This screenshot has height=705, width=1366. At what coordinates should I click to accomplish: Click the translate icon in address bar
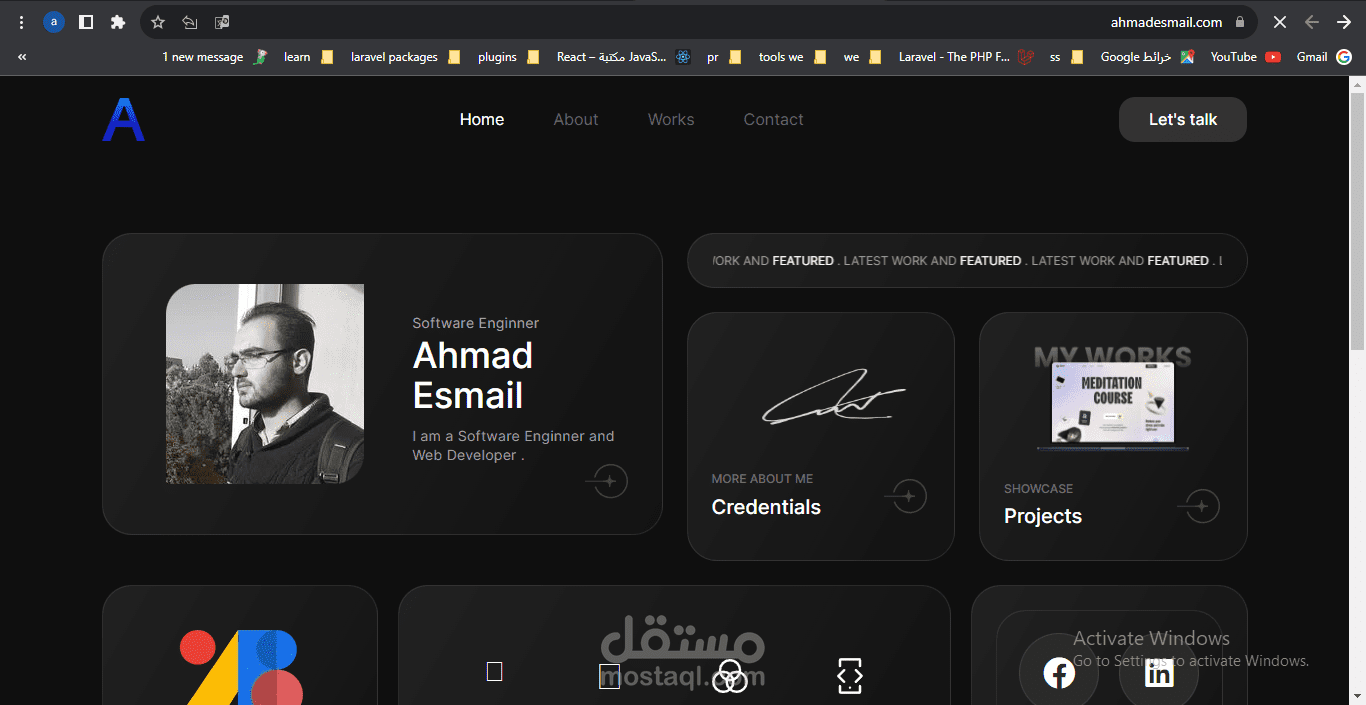click(222, 22)
